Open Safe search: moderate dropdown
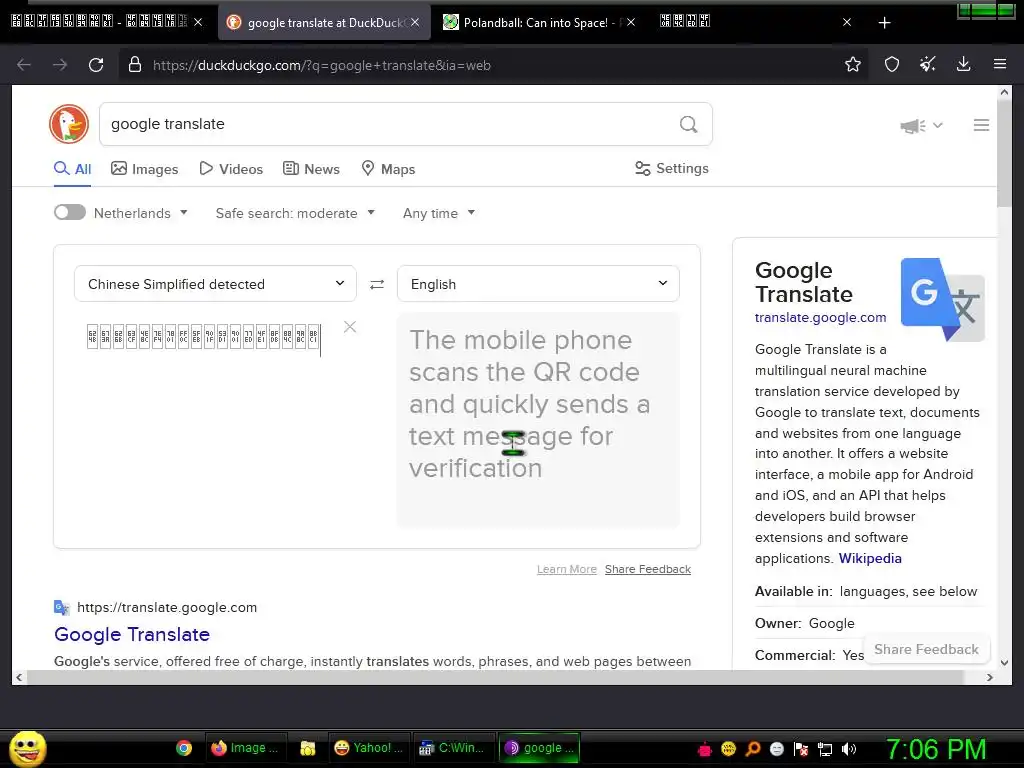The width and height of the screenshot is (1024, 768). 295,213
